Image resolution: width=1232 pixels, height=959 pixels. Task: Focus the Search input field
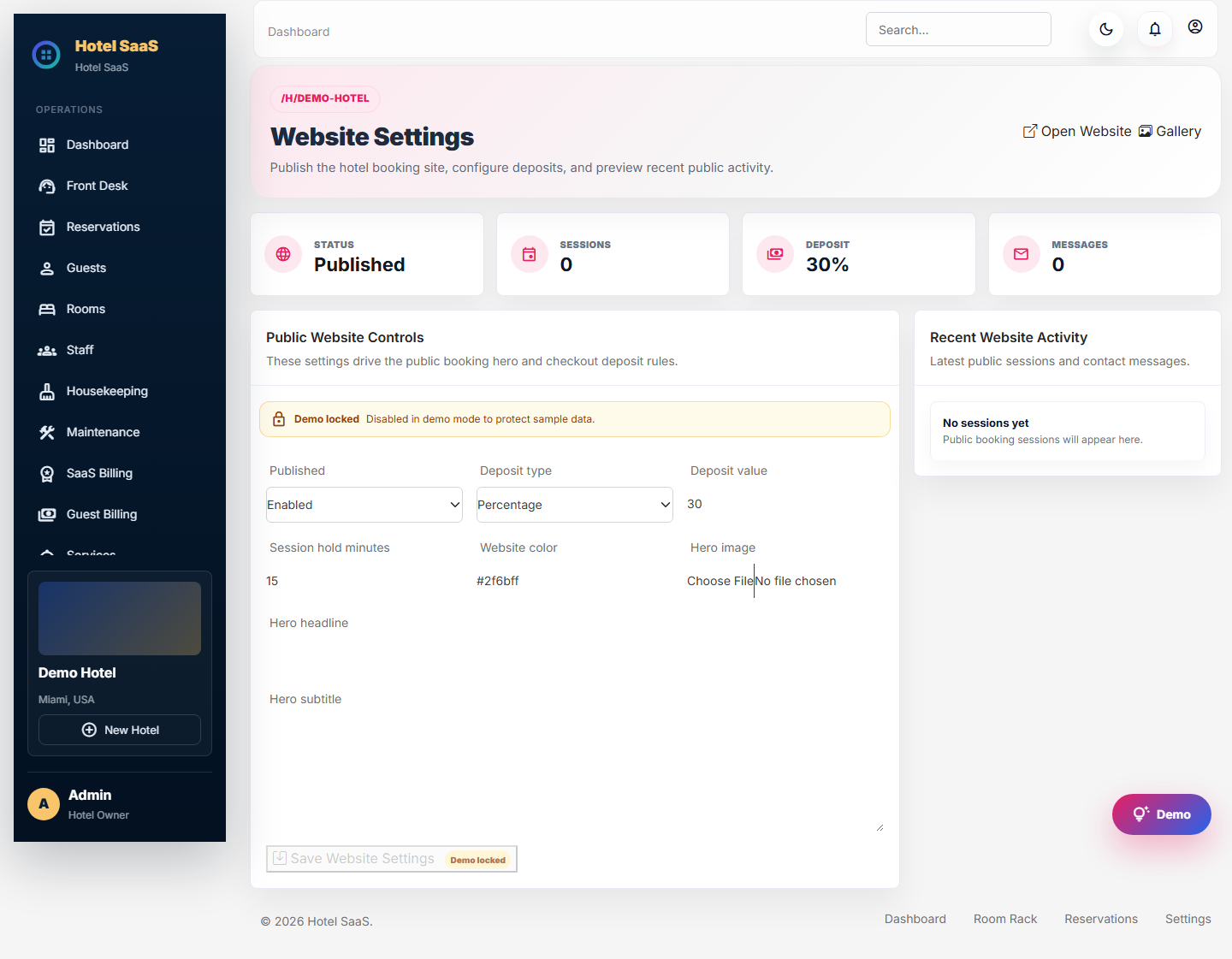pyautogui.click(x=958, y=30)
